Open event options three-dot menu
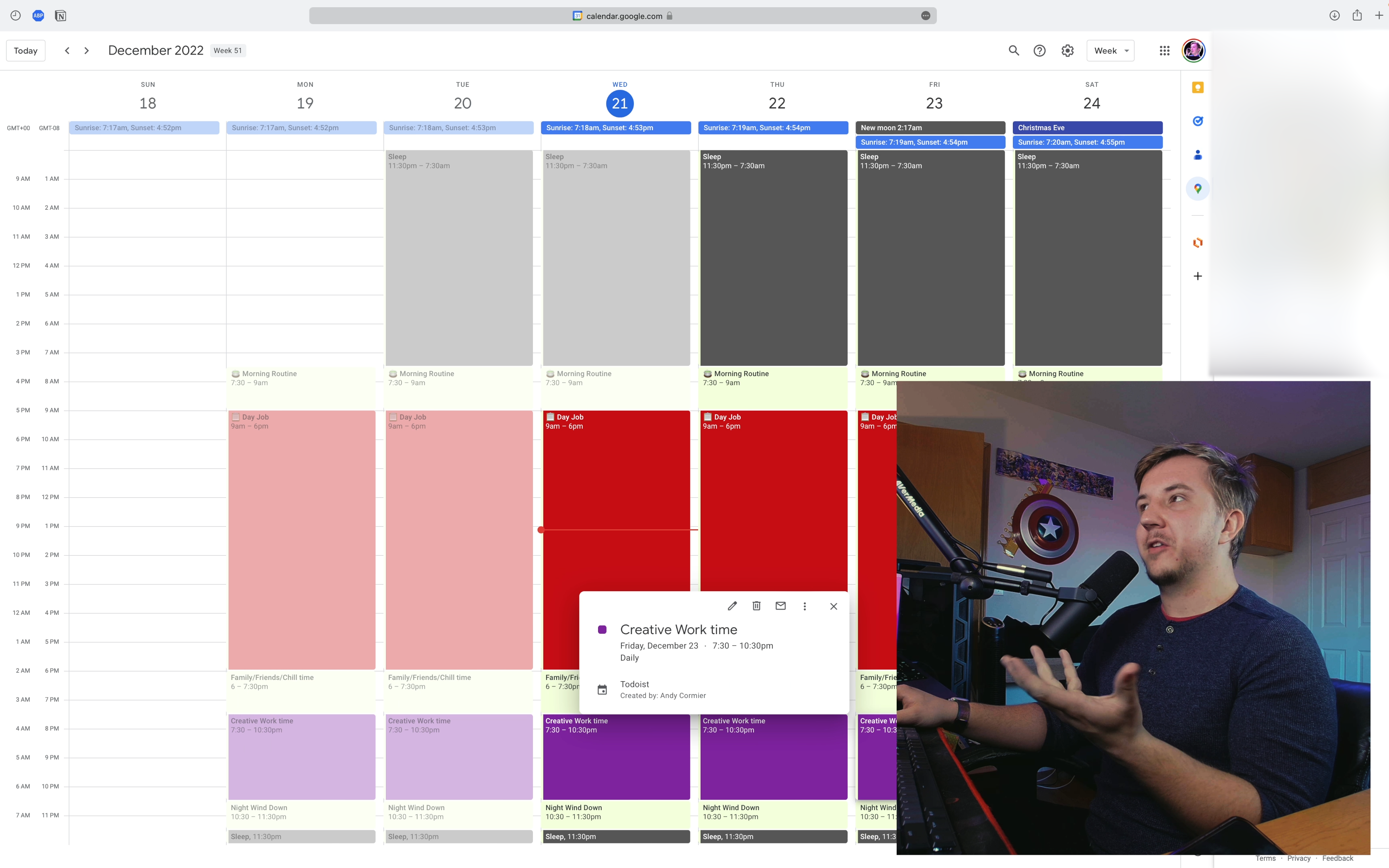Image resolution: width=1389 pixels, height=868 pixels. [x=805, y=606]
